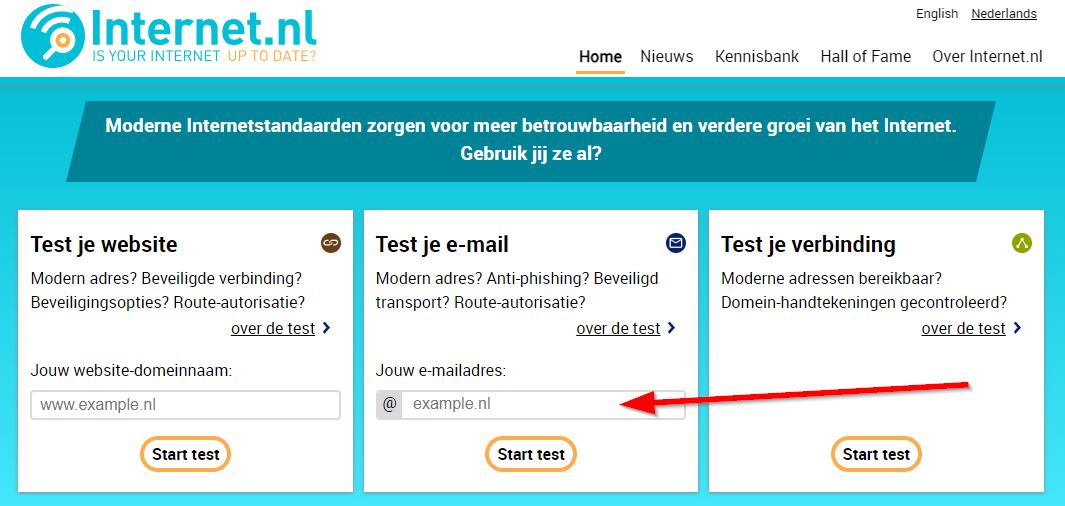Screen dimensions: 1065x506
Task: Click the website test link icon
Action: 331,243
